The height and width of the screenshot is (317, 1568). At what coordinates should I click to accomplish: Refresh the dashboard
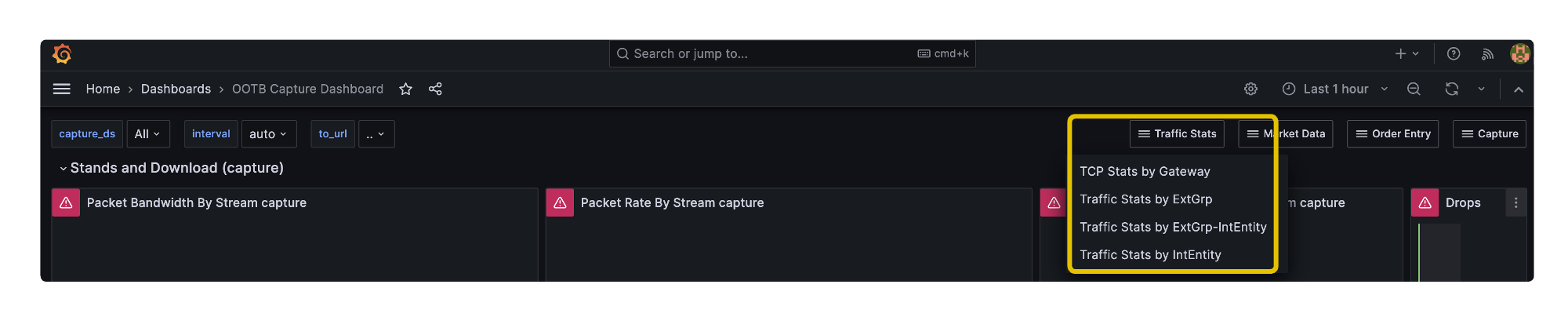(x=1451, y=89)
